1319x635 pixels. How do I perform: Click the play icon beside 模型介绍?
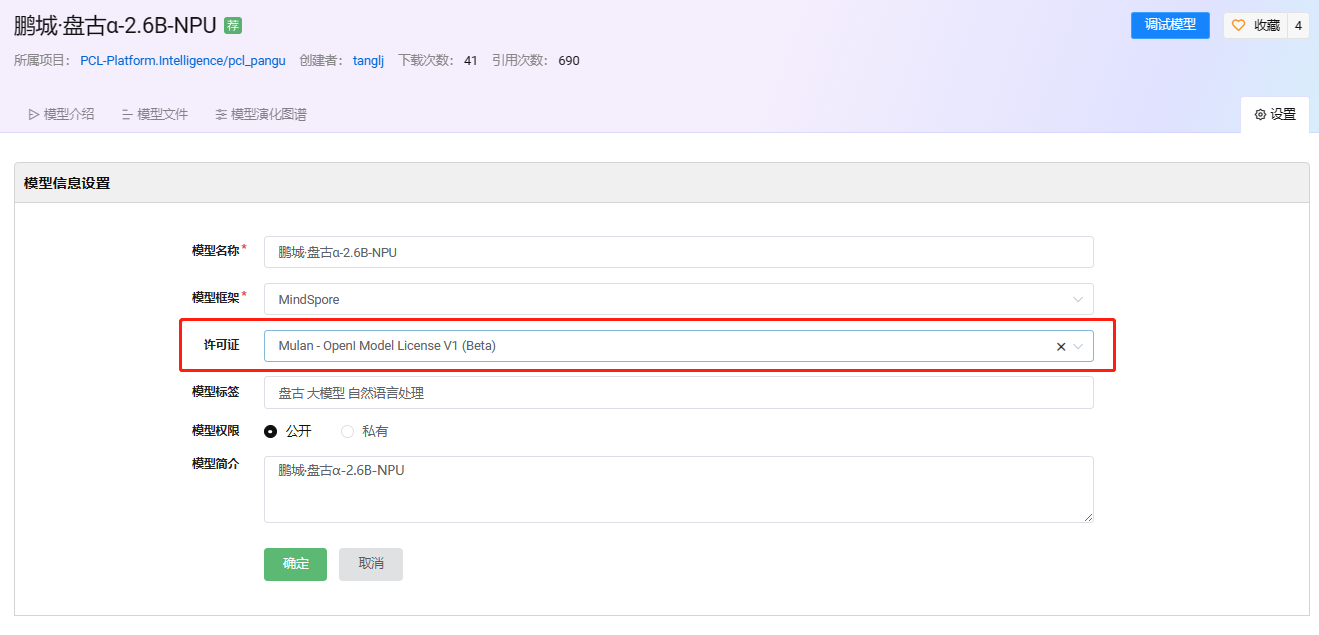point(34,115)
